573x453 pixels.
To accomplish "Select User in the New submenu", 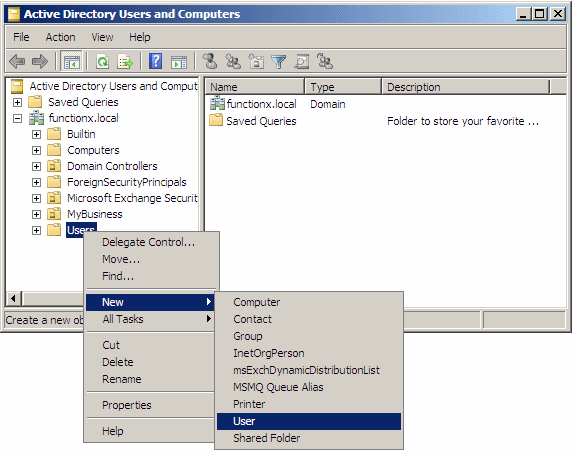I will tap(309, 421).
